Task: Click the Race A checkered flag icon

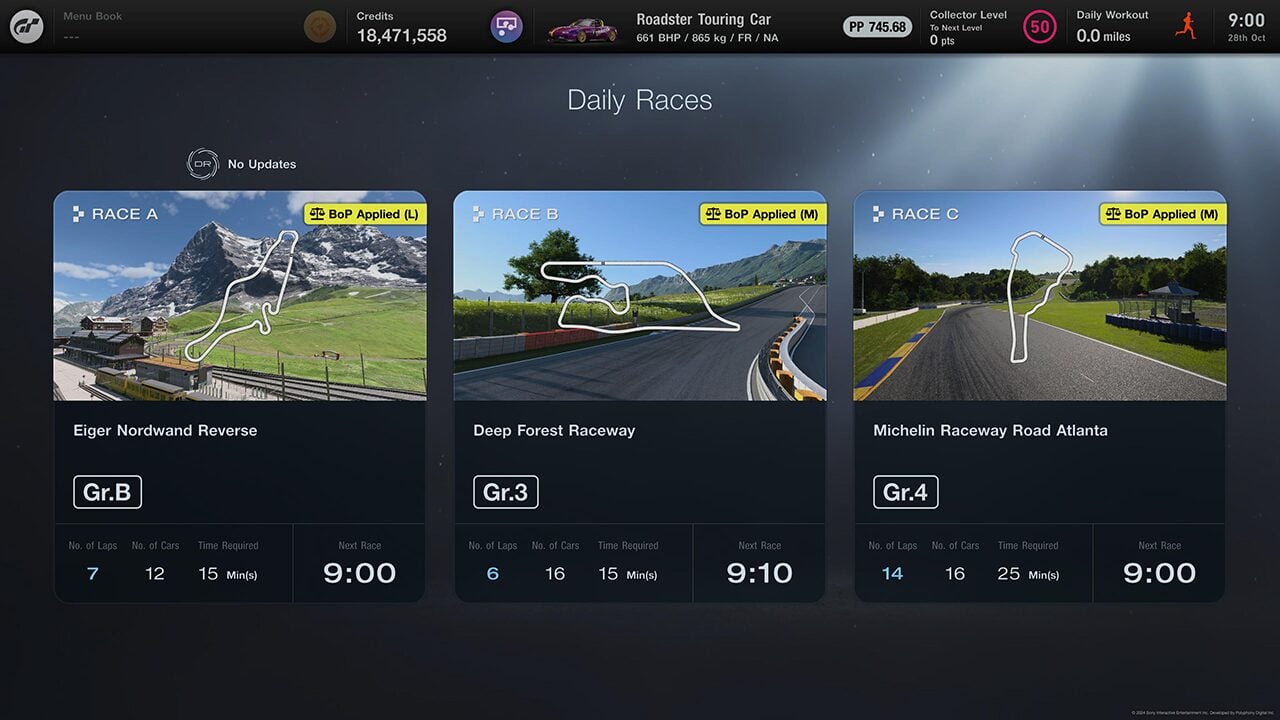Action: click(x=79, y=214)
